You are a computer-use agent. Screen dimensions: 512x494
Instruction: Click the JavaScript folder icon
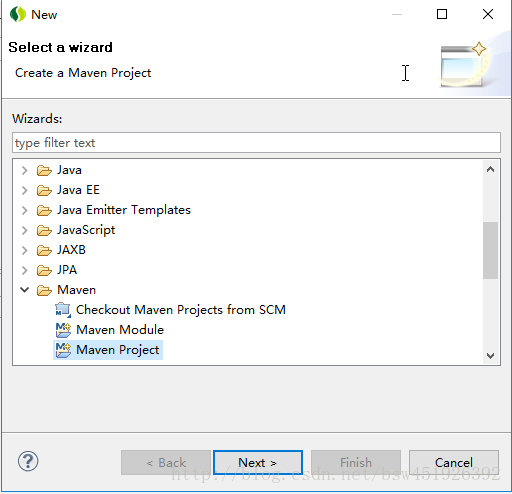coord(44,230)
